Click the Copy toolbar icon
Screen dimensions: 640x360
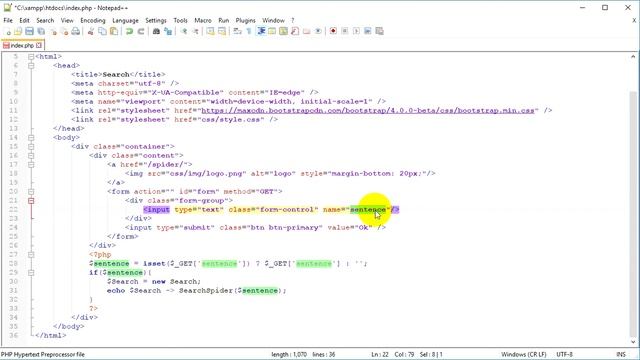pyautogui.click(x=102, y=31)
